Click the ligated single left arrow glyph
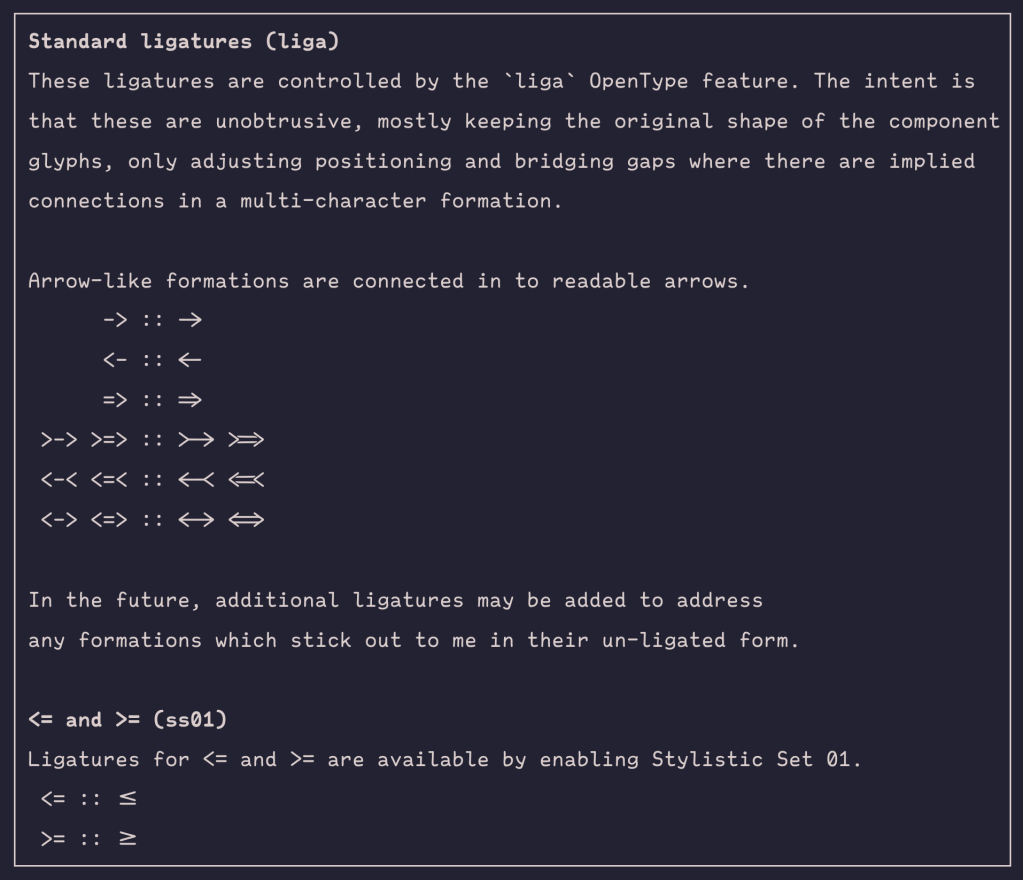Screen dimensions: 1023x880 pyautogui.click(x=190, y=360)
